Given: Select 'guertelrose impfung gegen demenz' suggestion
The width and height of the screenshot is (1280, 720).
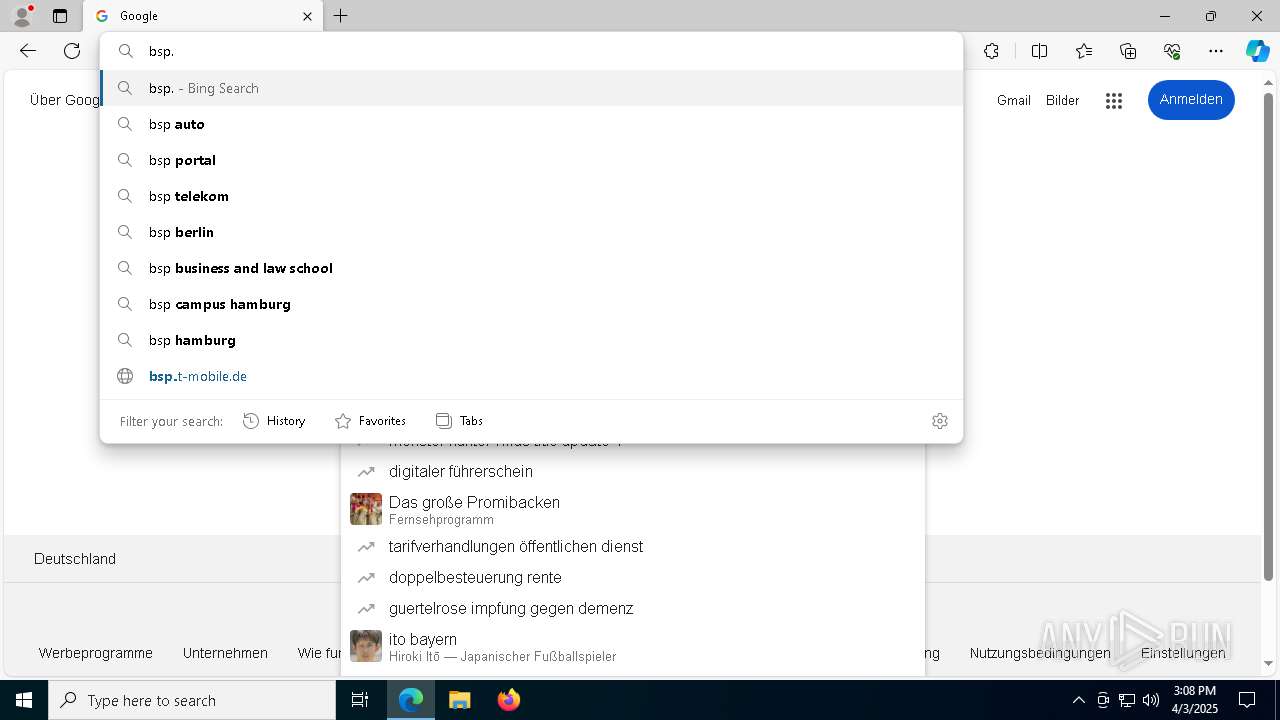Looking at the screenshot, I should click(633, 609).
